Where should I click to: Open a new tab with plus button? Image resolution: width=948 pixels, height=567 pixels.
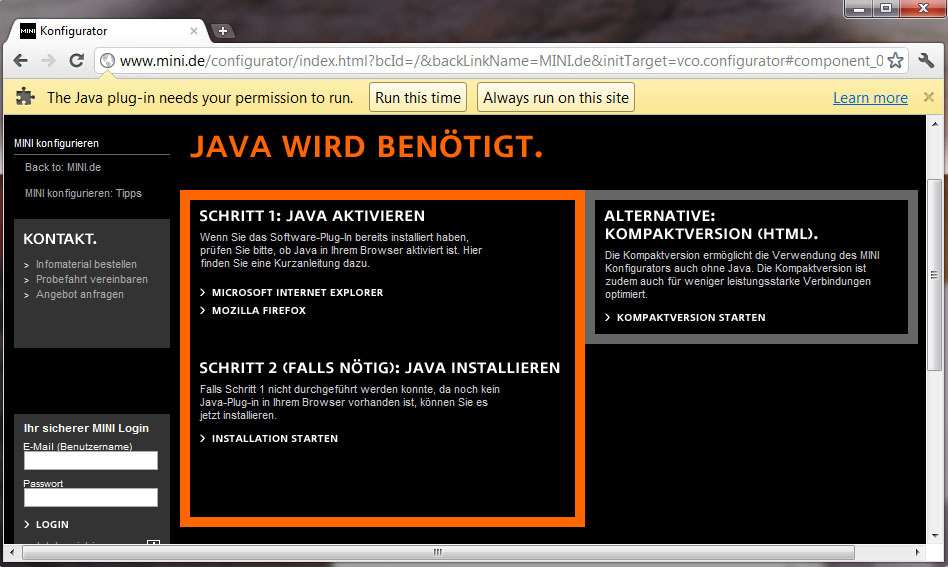point(222,31)
